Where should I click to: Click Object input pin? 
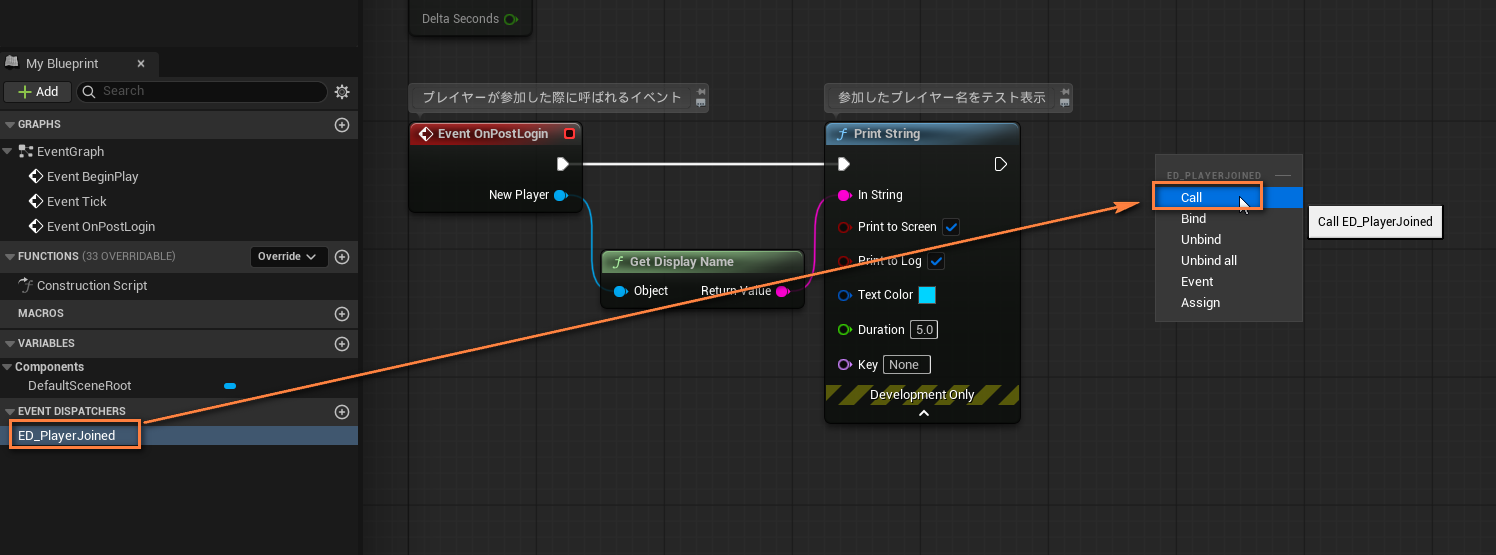pyautogui.click(x=620, y=291)
